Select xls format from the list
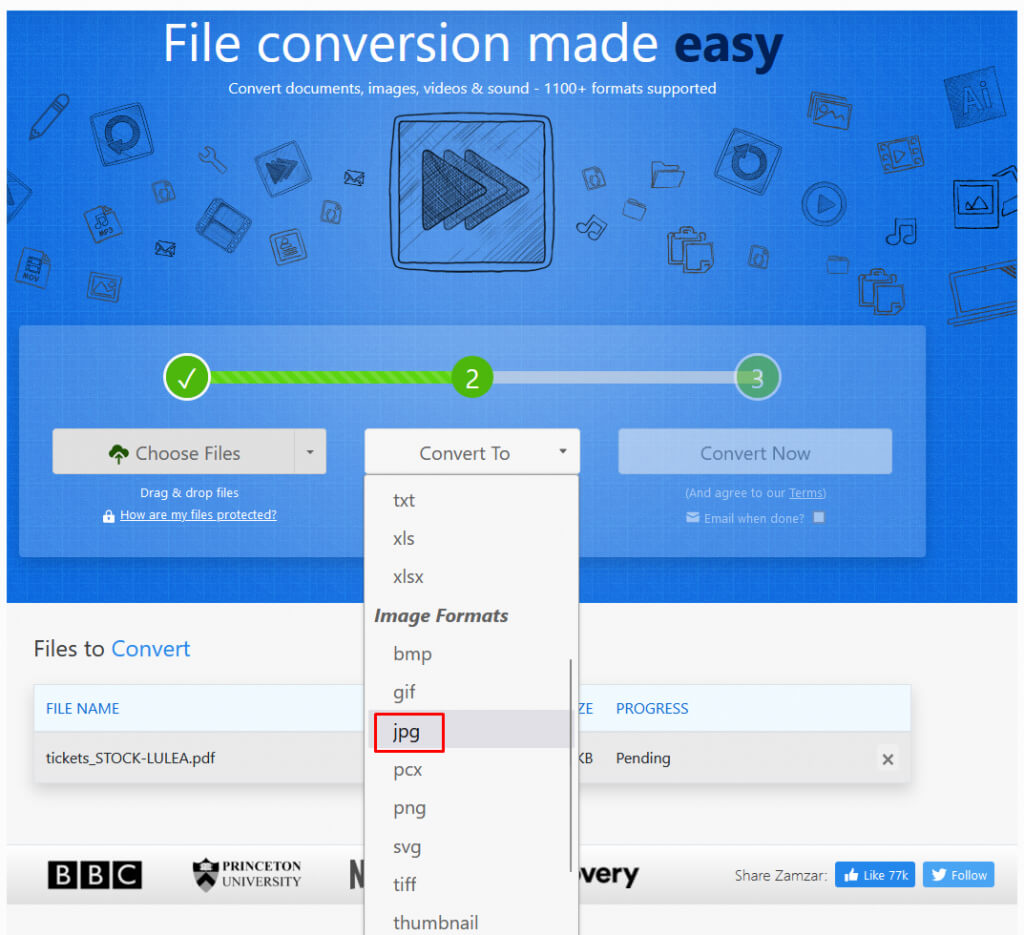The image size is (1024, 935). tap(404, 539)
